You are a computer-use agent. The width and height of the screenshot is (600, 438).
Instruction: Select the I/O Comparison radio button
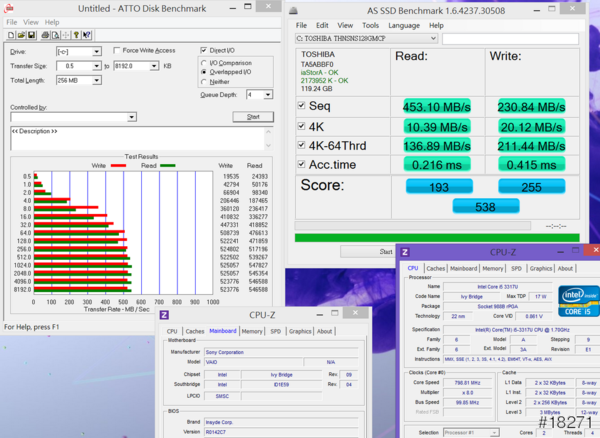(x=204, y=63)
